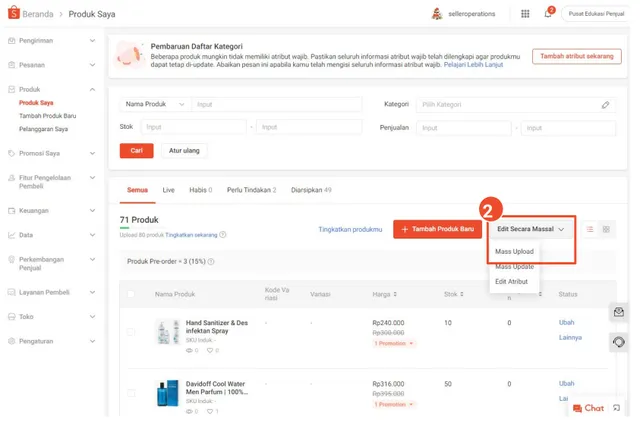
Task: Click Ubah for Hand Sanitizer product
Action: (566, 322)
